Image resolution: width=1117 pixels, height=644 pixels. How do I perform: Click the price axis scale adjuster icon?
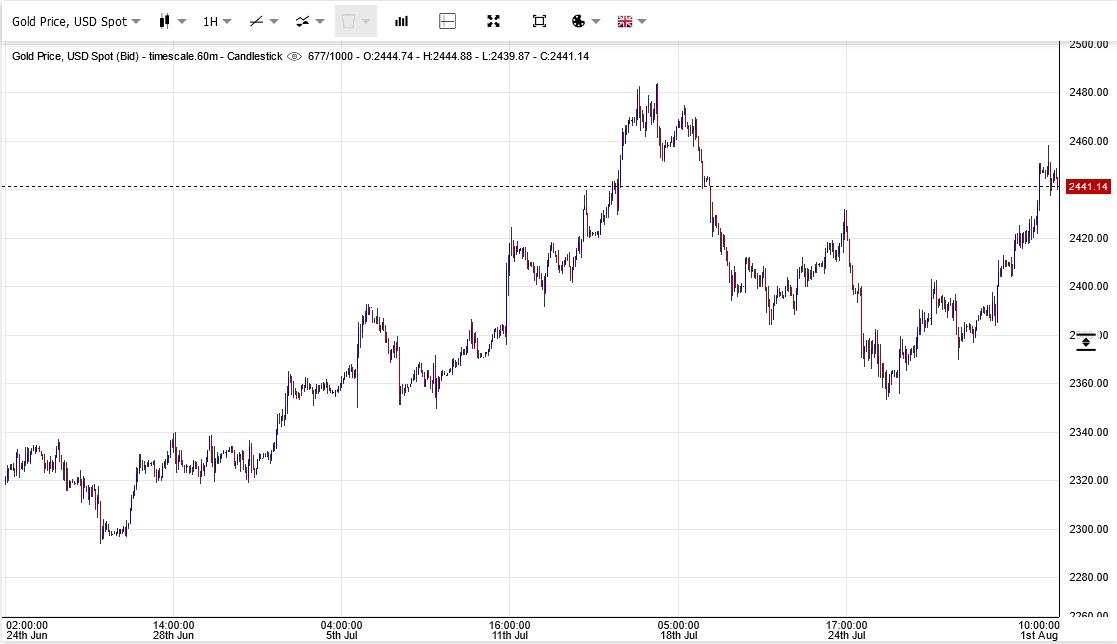pyautogui.click(x=1086, y=342)
